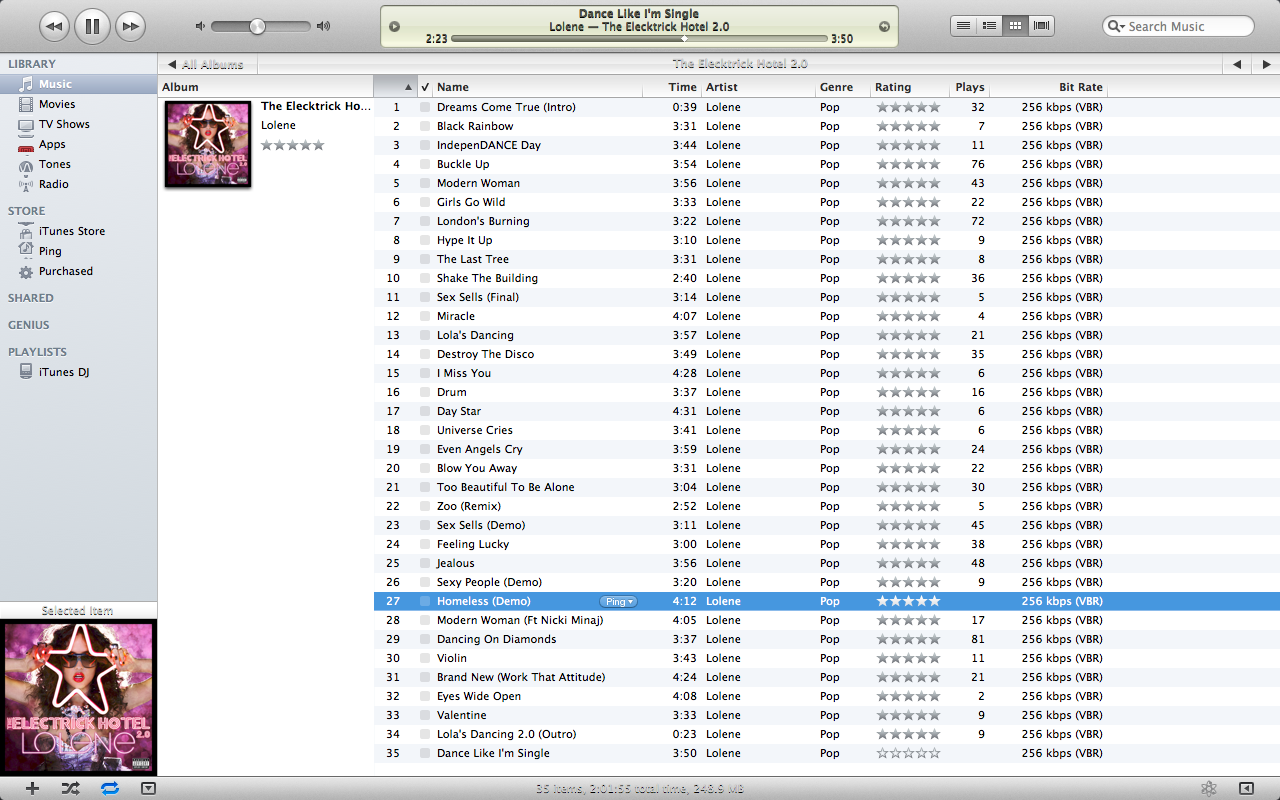Rate the album using stars under Lolene

click(x=293, y=145)
